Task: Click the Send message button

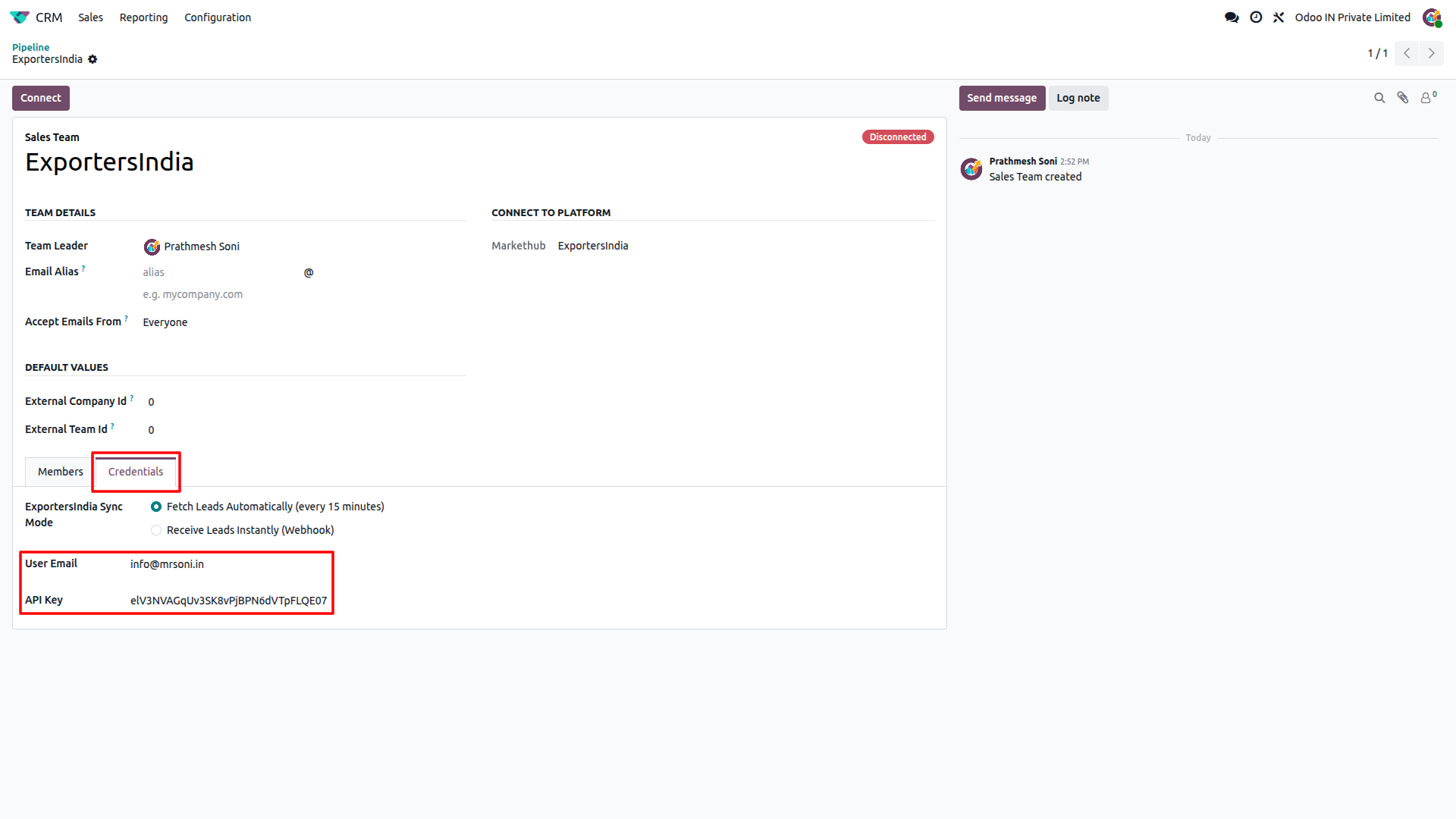Action: tap(1002, 98)
